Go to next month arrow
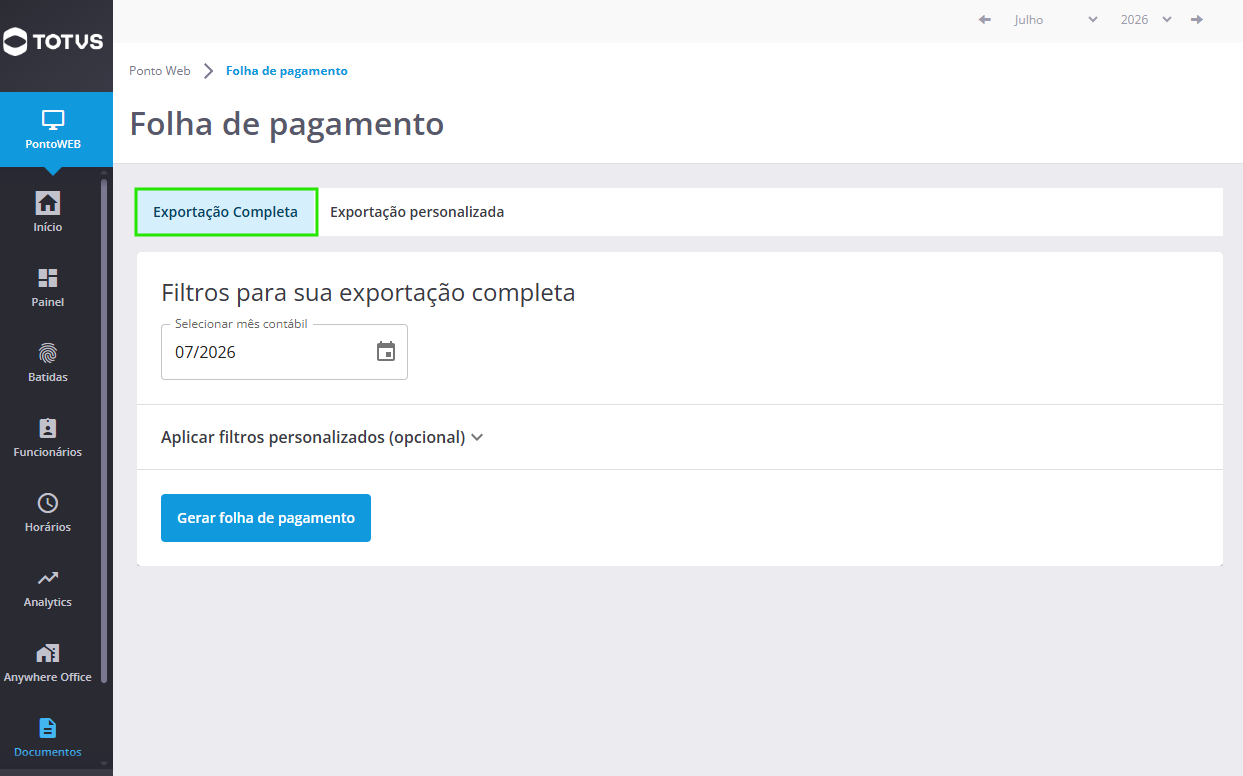The width and height of the screenshot is (1243, 776). 1197,20
